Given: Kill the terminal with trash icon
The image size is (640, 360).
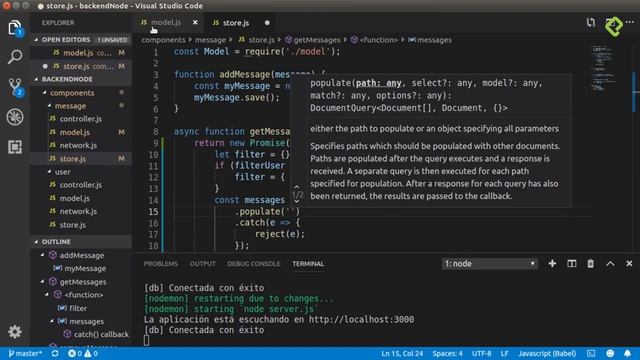Looking at the screenshot, I should 591,264.
